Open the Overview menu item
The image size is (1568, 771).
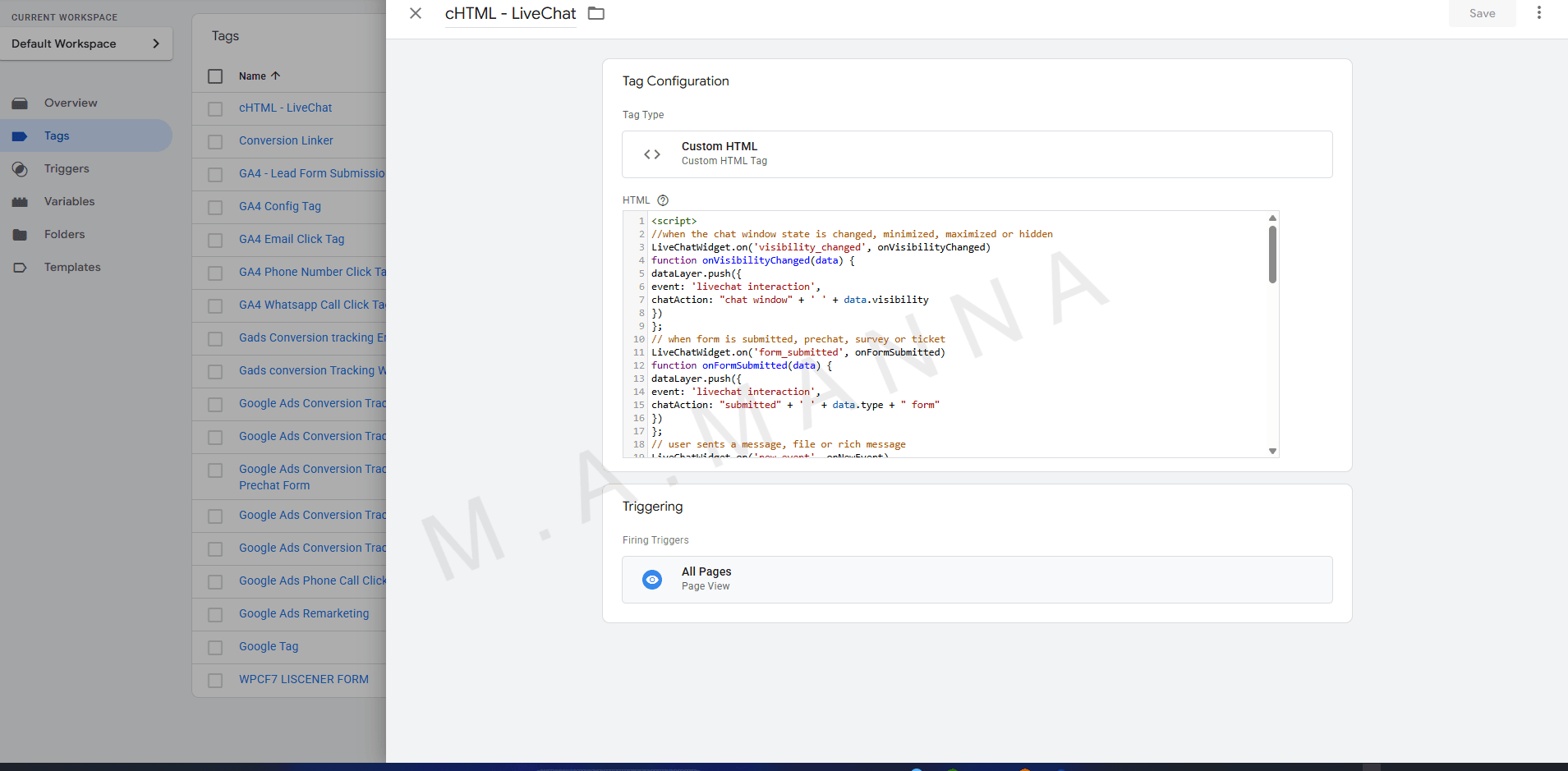tap(71, 103)
